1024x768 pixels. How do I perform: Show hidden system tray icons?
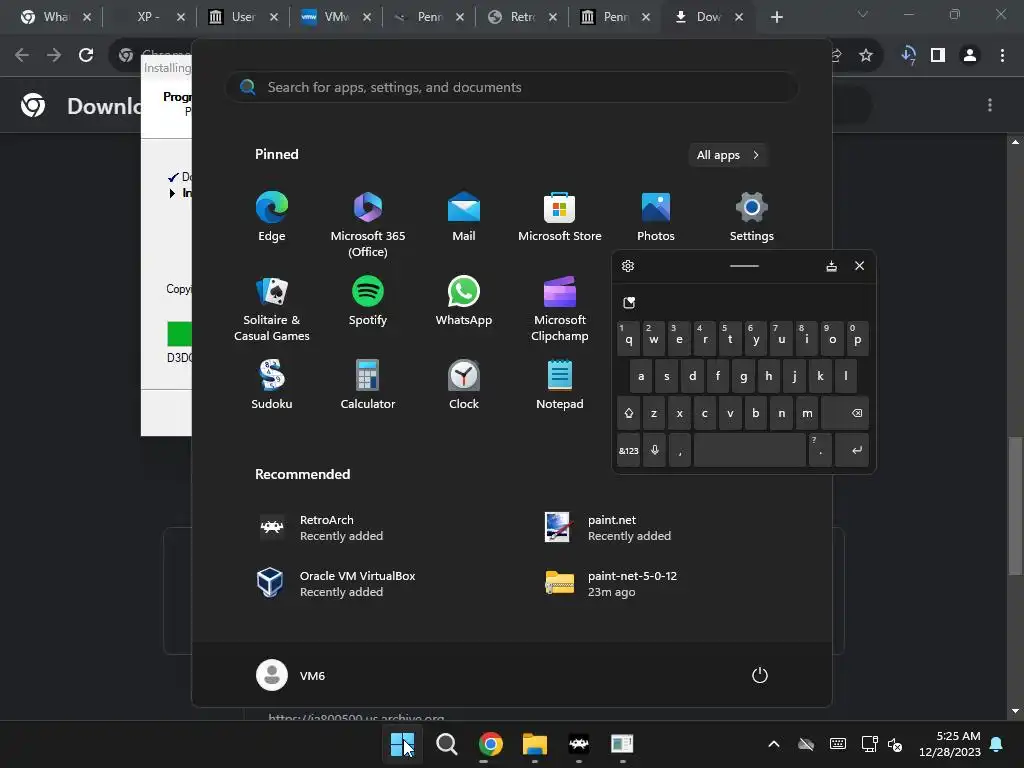point(774,744)
